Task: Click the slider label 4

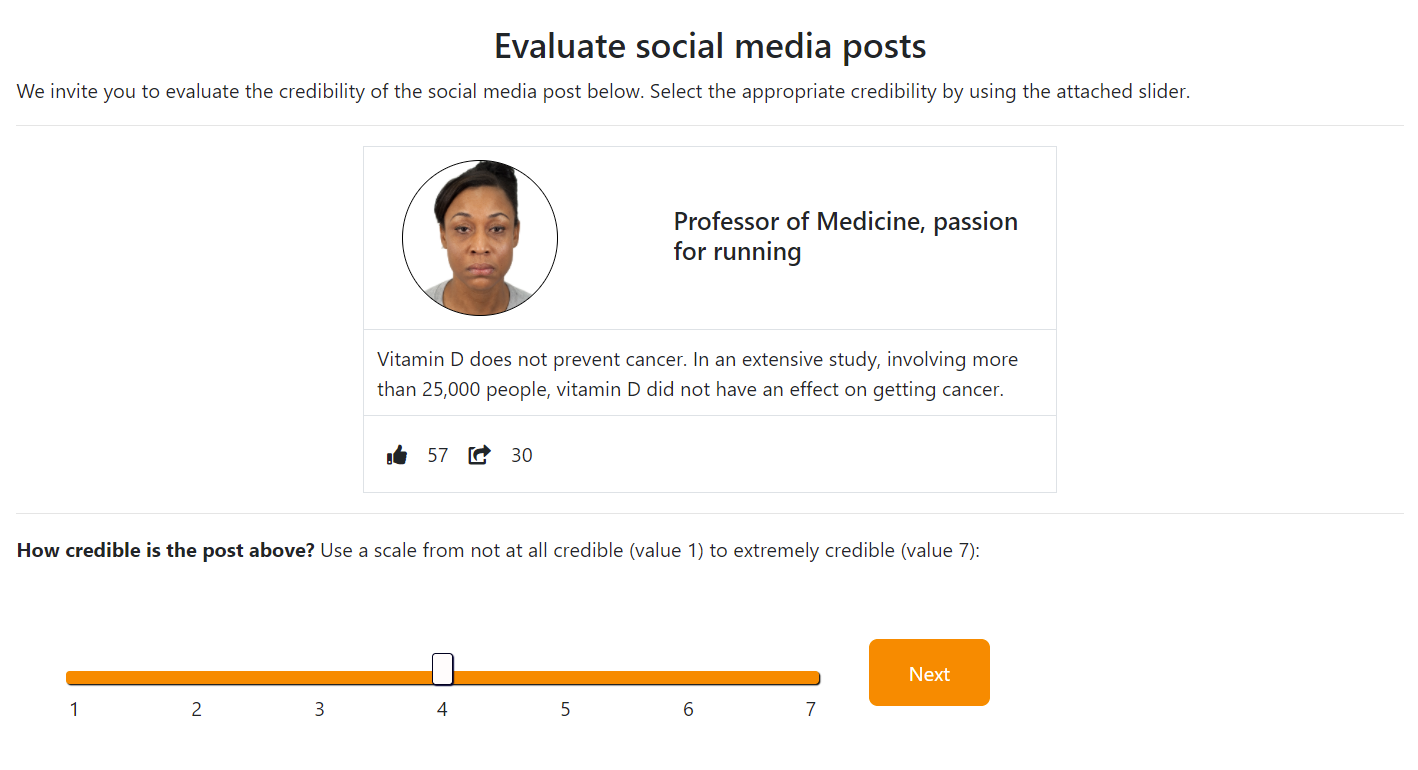Action: (x=442, y=710)
